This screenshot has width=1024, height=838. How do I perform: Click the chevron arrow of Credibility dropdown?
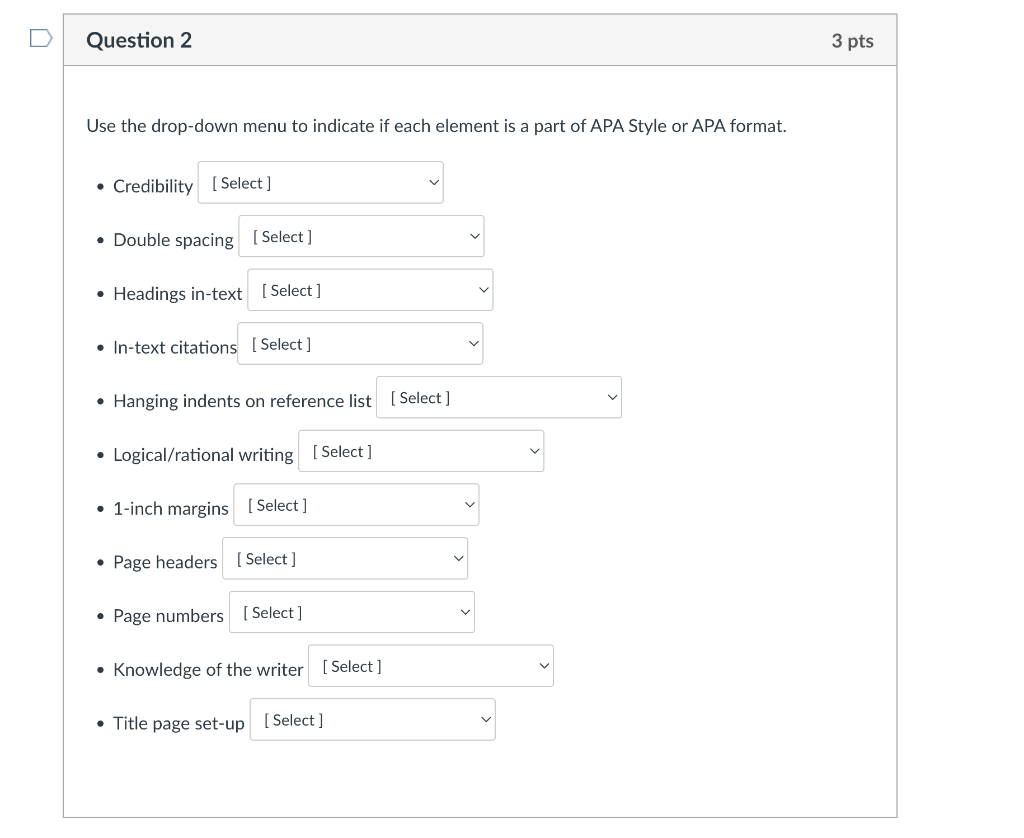tap(434, 183)
